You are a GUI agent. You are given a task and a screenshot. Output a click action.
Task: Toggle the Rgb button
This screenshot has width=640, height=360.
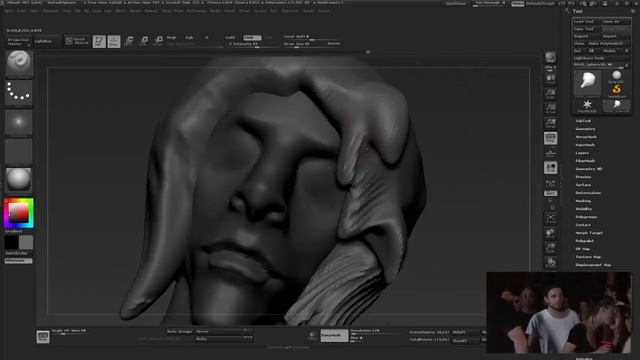(189, 38)
